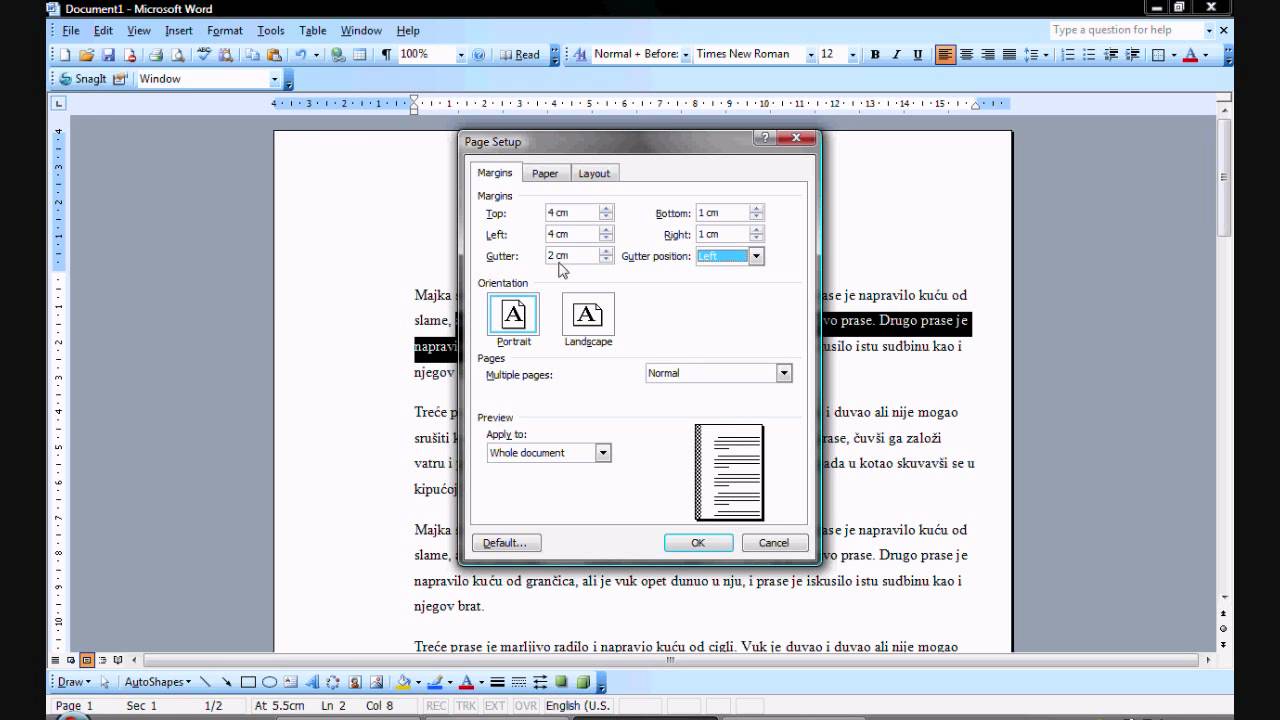The image size is (1280, 720).
Task: Open font size dropdown
Action: 853,55
